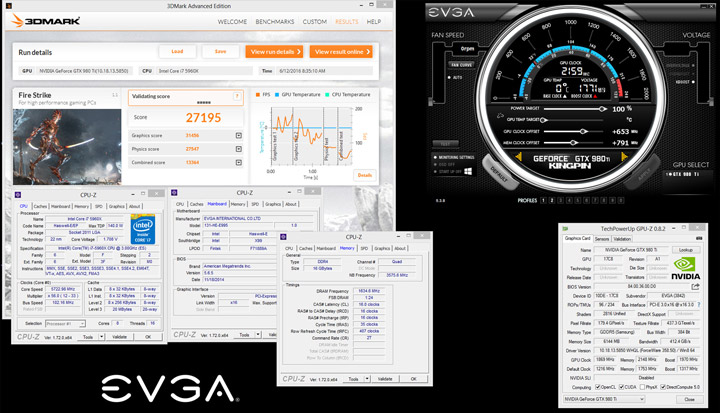Screen dimensions: 720x413
Task: Click the FAN CURVE button
Action: (x=461, y=65)
